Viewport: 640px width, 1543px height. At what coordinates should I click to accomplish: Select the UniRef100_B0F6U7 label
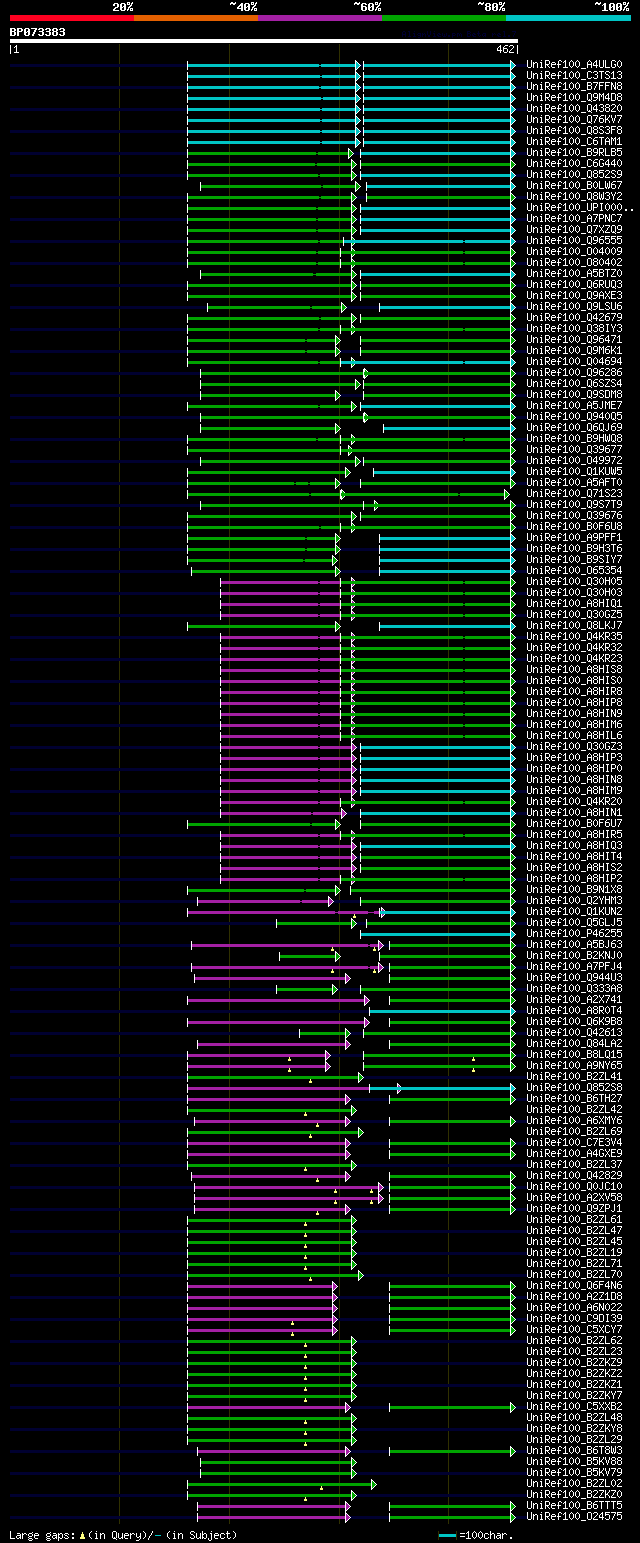574,823
